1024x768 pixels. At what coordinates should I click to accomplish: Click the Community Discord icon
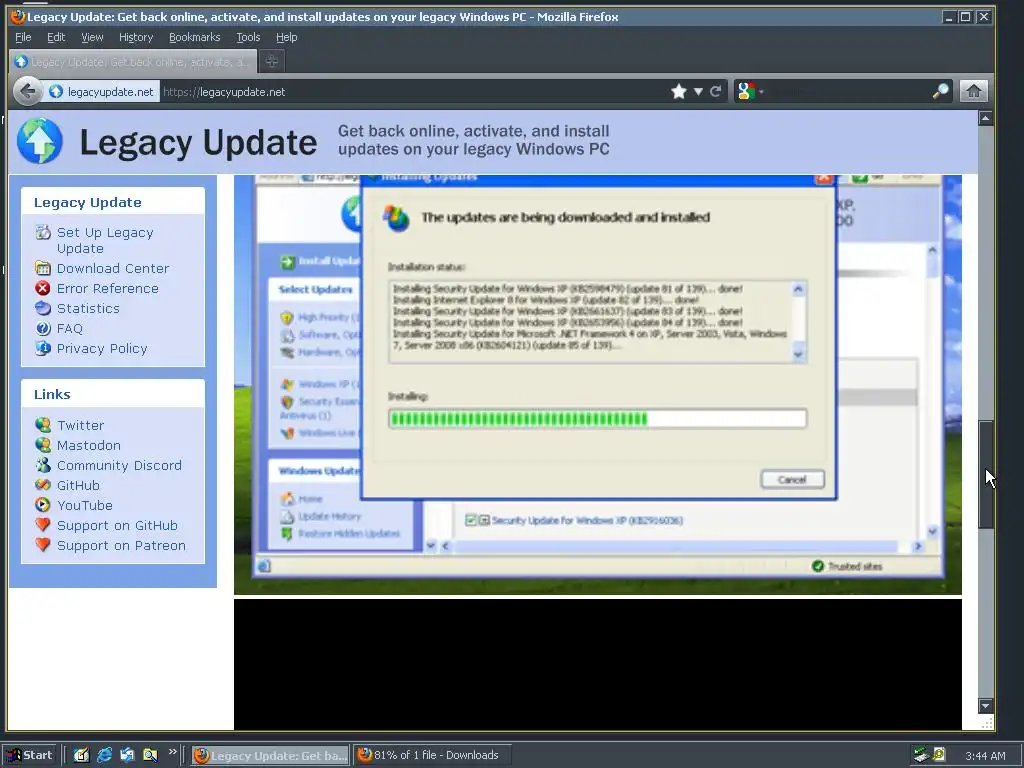point(43,465)
